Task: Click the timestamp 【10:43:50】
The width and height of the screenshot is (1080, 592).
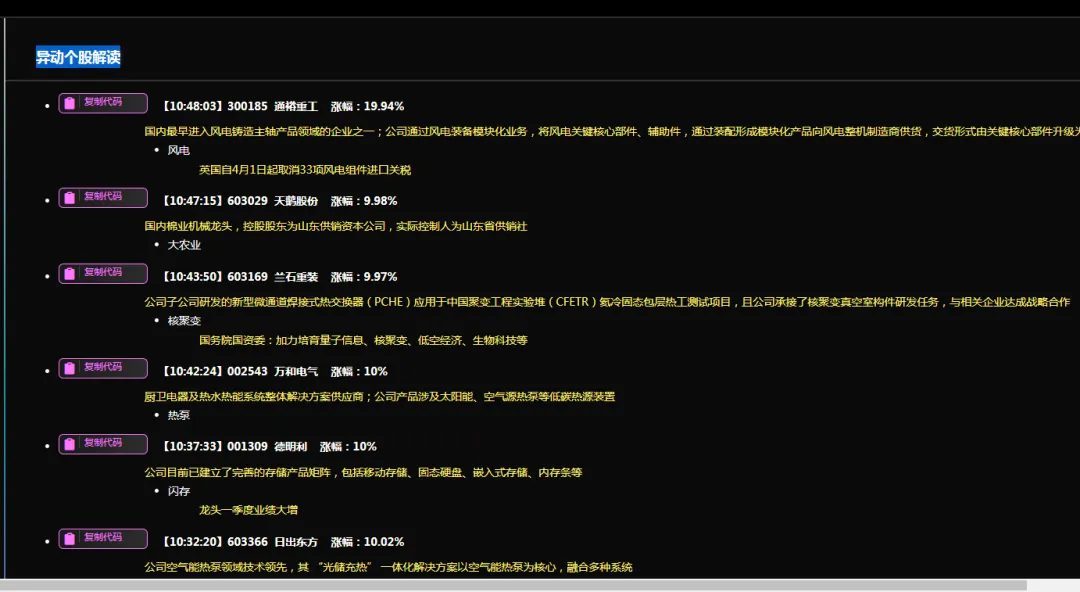Action: 191,276
